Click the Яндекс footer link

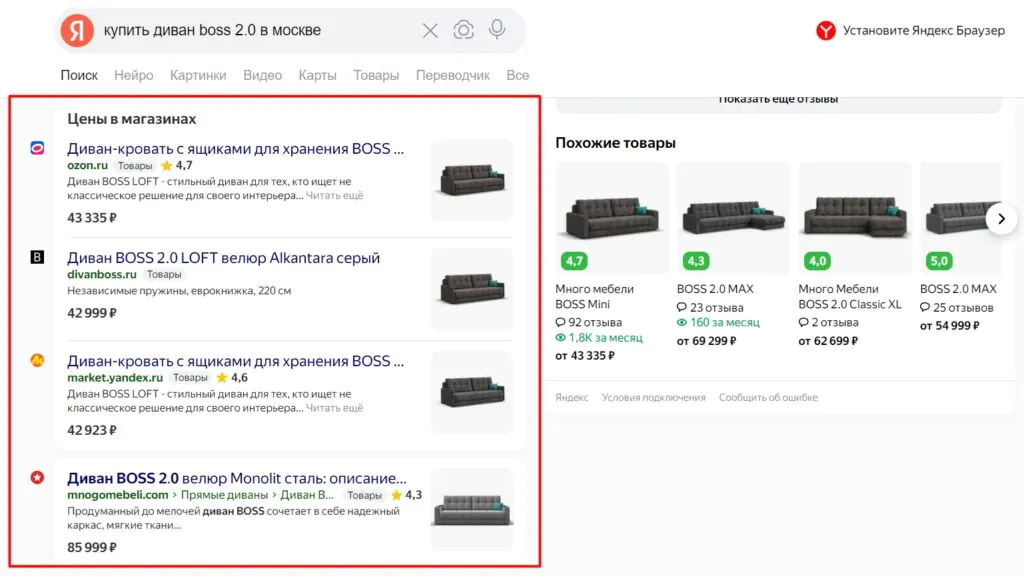(571, 397)
